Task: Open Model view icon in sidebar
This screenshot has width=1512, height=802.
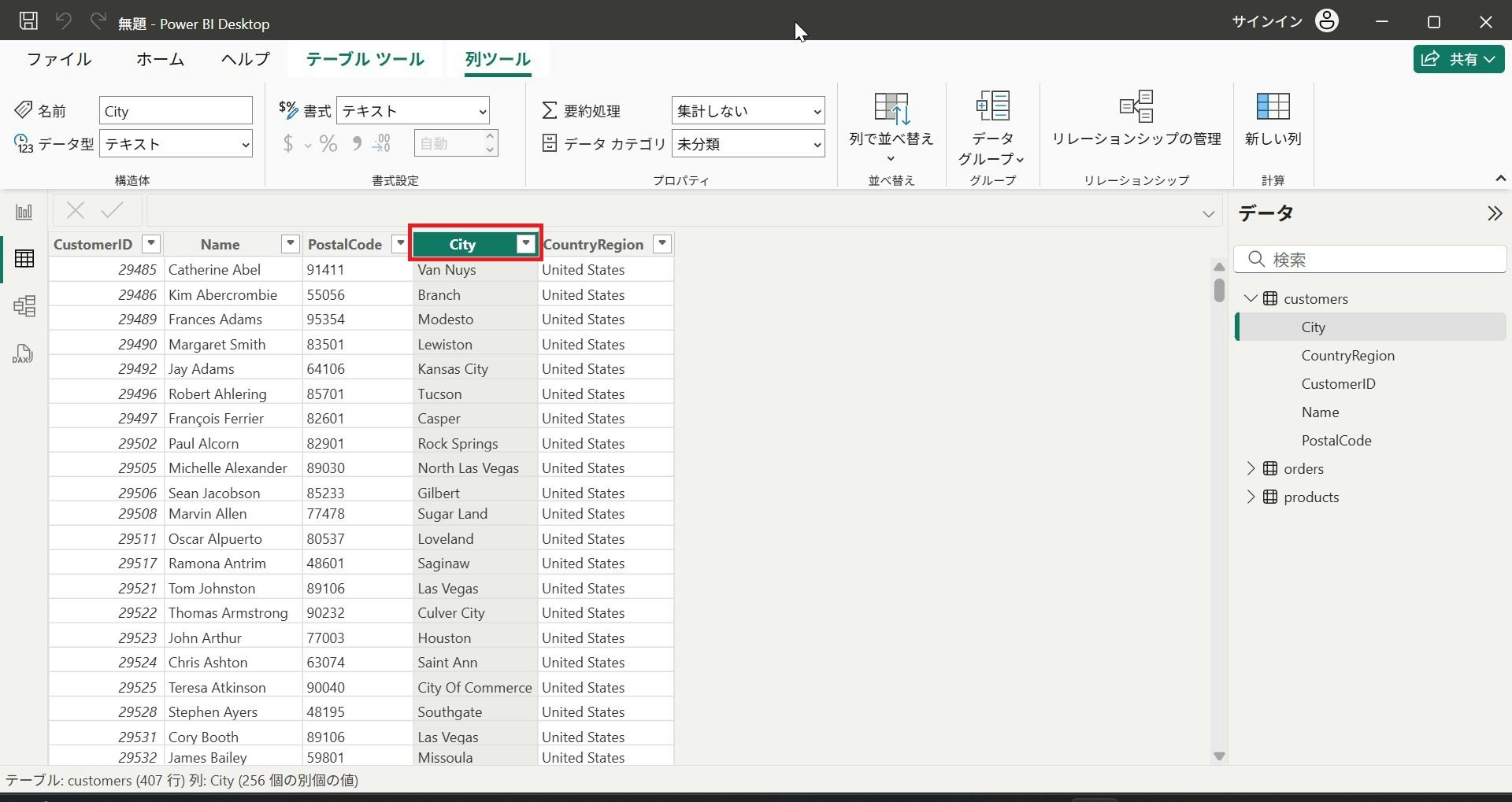Action: (24, 306)
